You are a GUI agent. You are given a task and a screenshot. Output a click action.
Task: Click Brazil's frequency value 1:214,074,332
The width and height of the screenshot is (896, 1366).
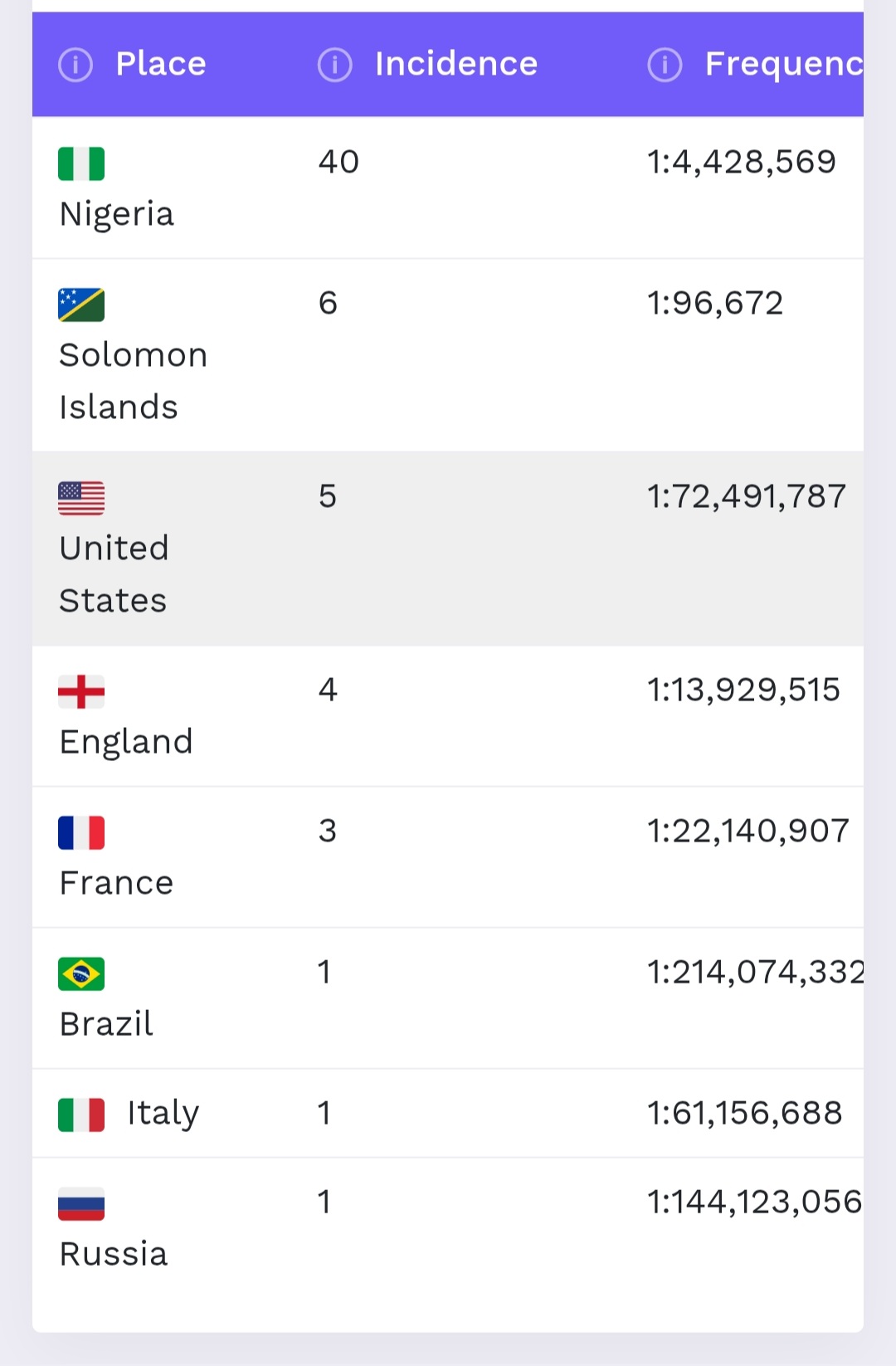coord(755,972)
